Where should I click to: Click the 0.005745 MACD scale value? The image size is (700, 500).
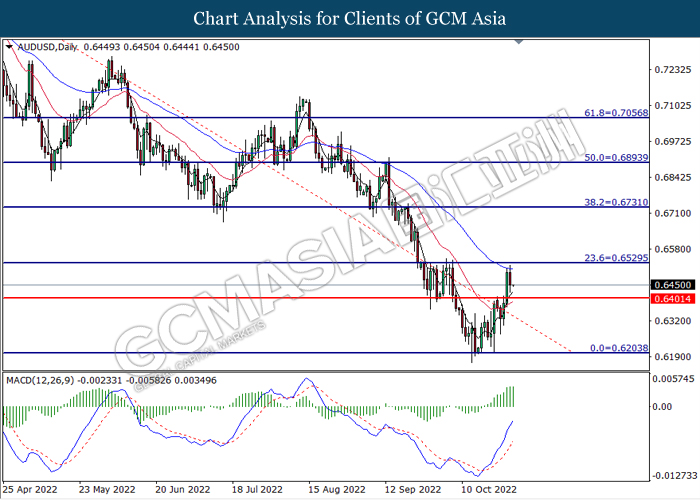pos(674,379)
